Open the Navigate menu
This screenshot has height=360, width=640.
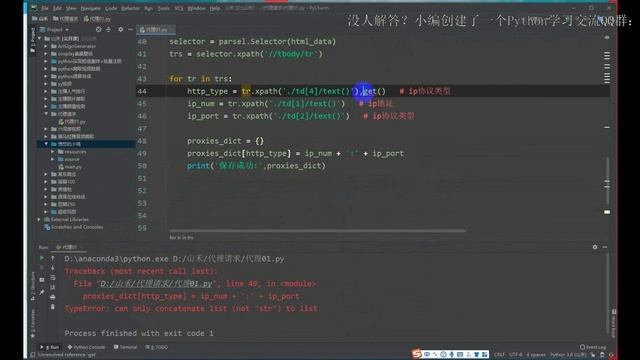91,8
